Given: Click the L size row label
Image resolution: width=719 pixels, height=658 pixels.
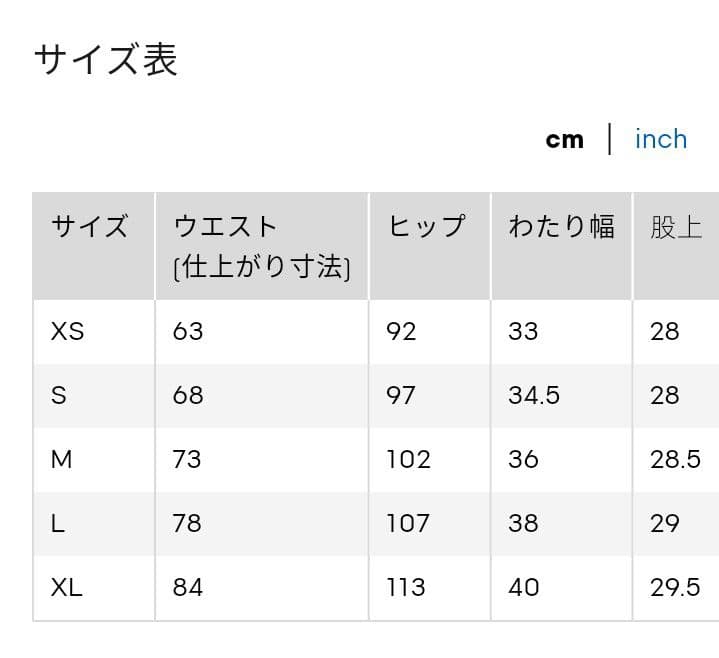Looking at the screenshot, I should point(57,523).
